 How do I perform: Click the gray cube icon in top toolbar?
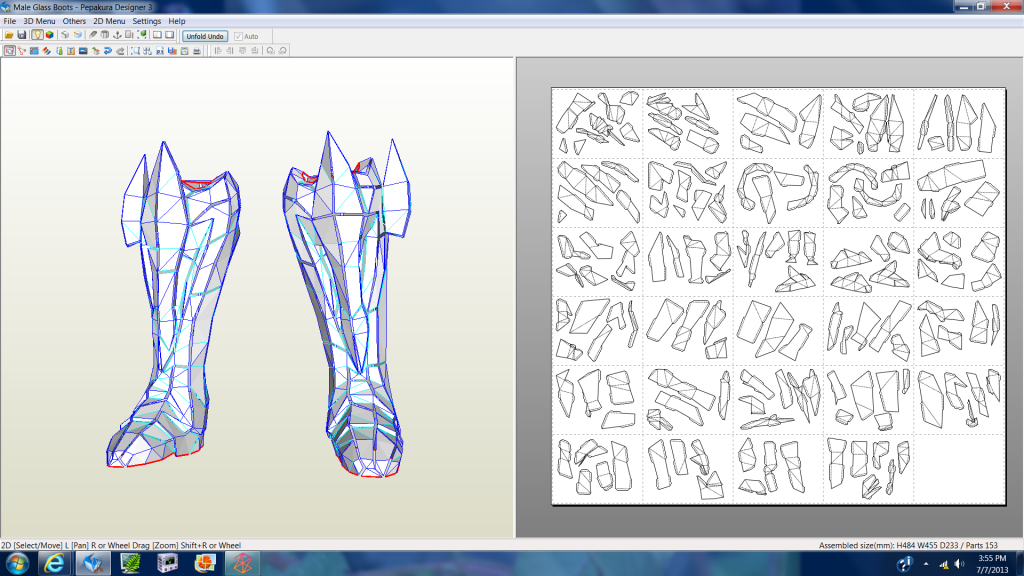tap(65, 35)
